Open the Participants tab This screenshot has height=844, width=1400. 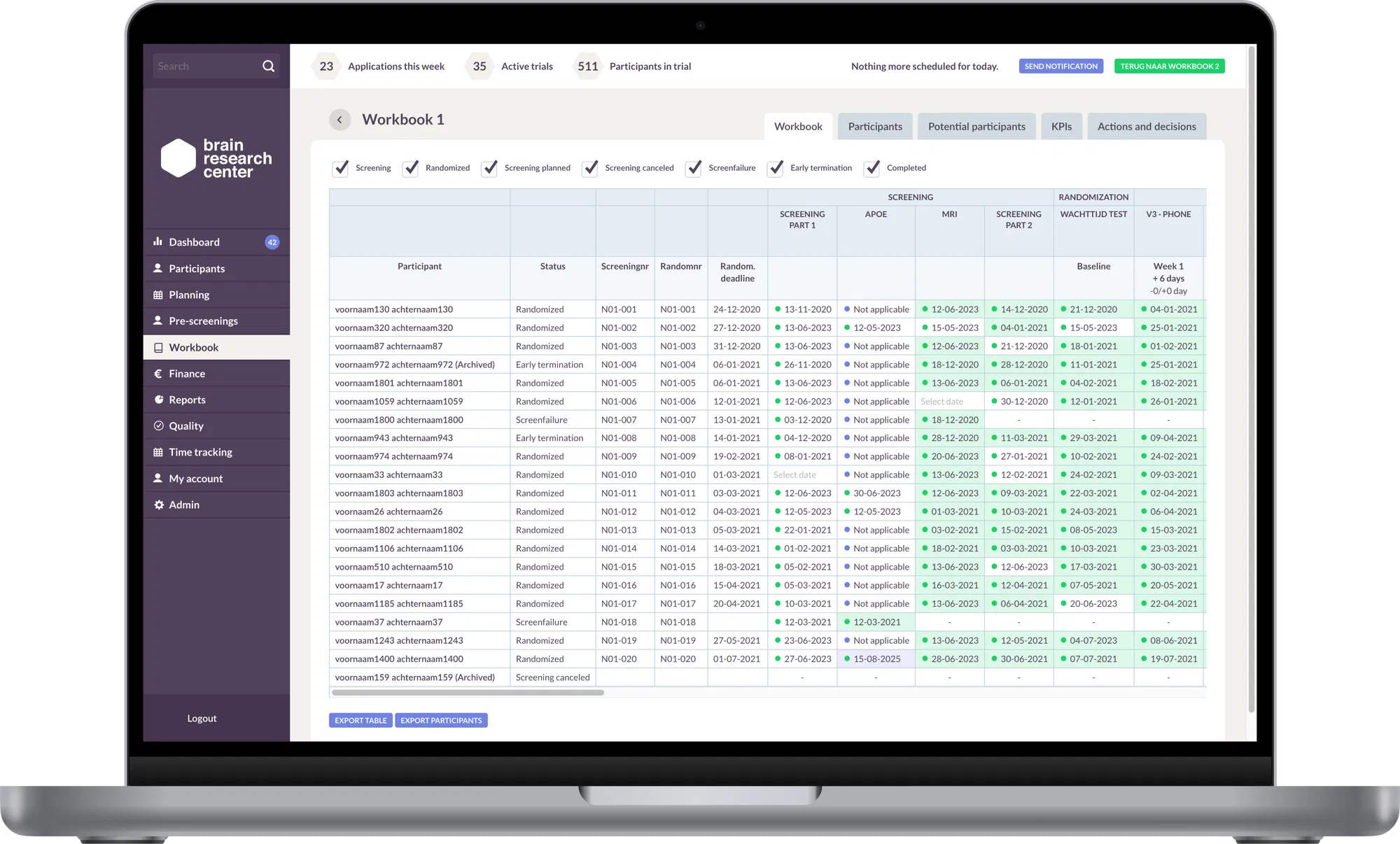point(875,127)
